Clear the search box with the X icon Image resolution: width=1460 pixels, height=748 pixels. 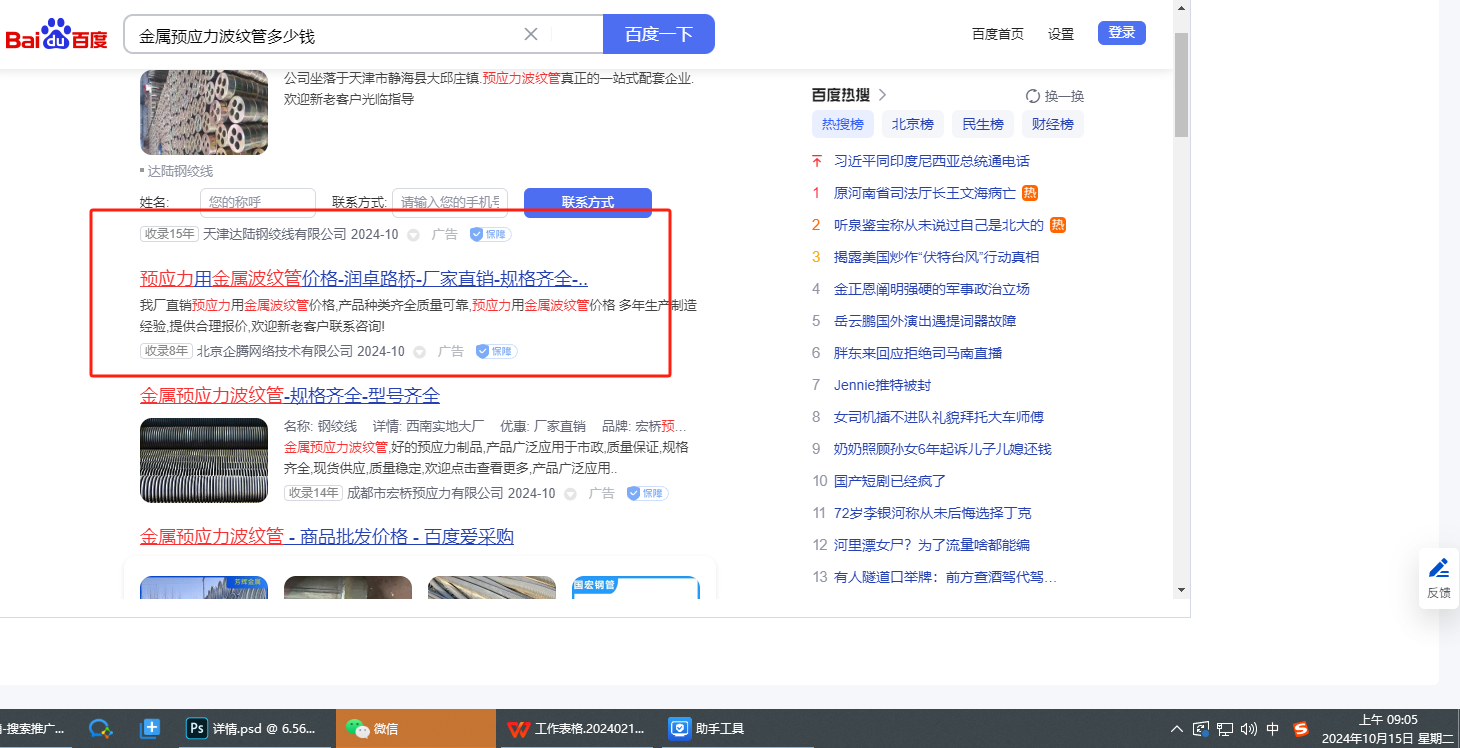[531, 34]
